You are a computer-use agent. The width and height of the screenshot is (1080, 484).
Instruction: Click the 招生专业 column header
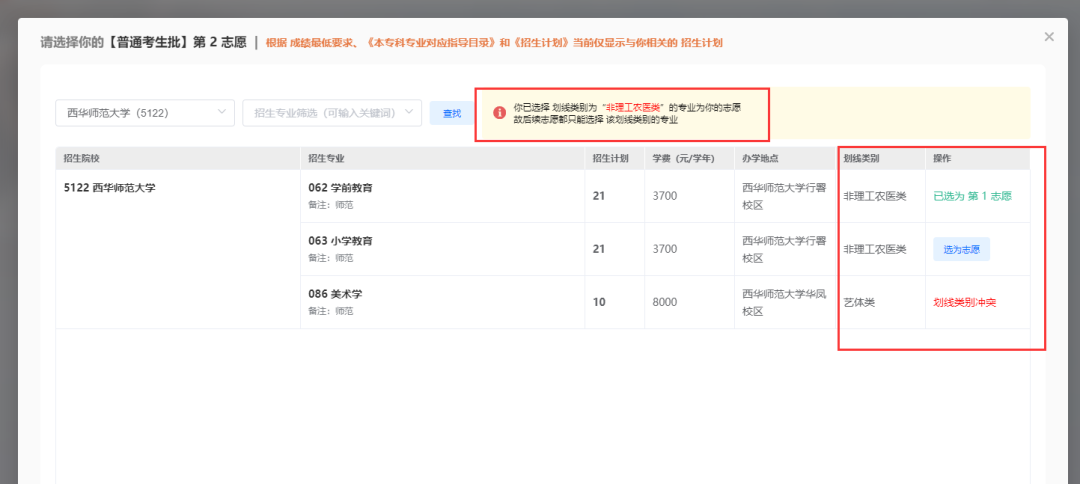326,158
